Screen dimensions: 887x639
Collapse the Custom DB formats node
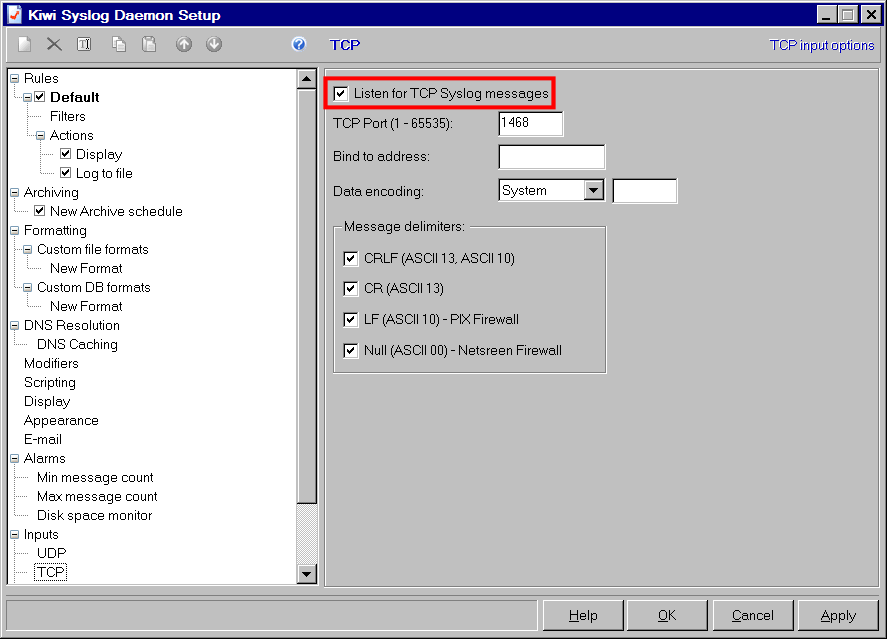point(27,287)
